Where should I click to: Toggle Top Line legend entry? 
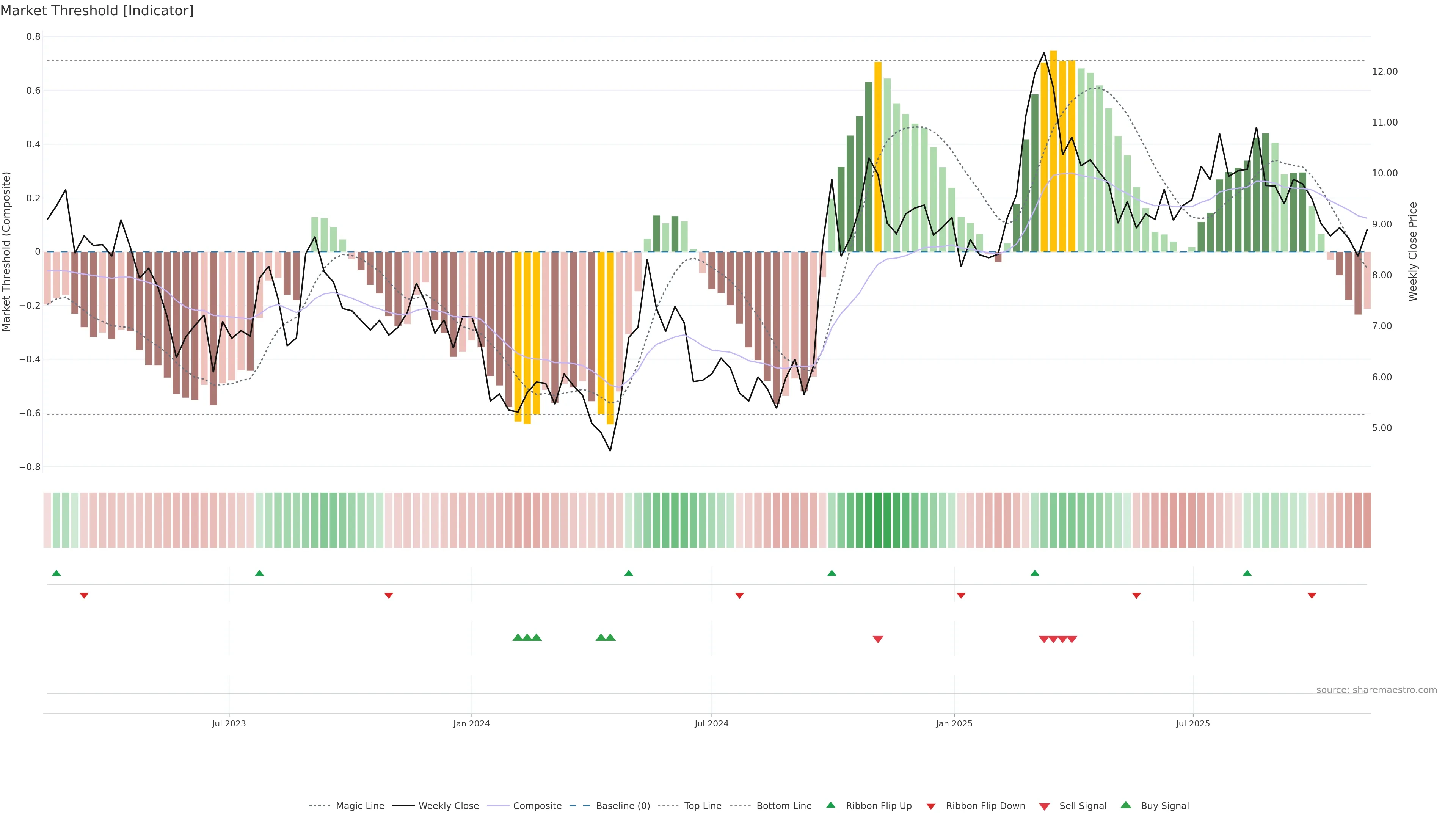703,806
